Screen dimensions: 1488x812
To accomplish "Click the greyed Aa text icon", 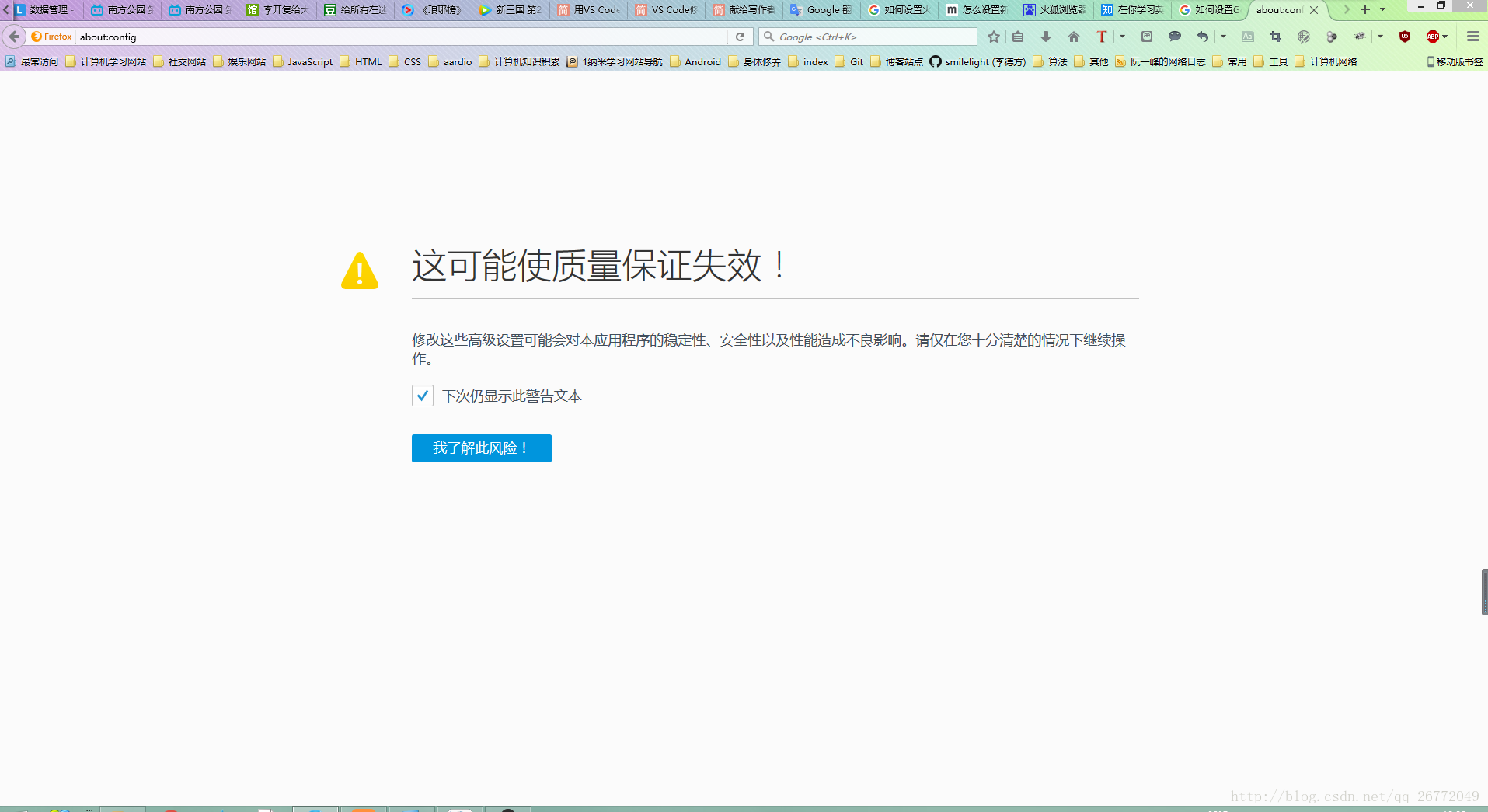I will (x=1248, y=37).
